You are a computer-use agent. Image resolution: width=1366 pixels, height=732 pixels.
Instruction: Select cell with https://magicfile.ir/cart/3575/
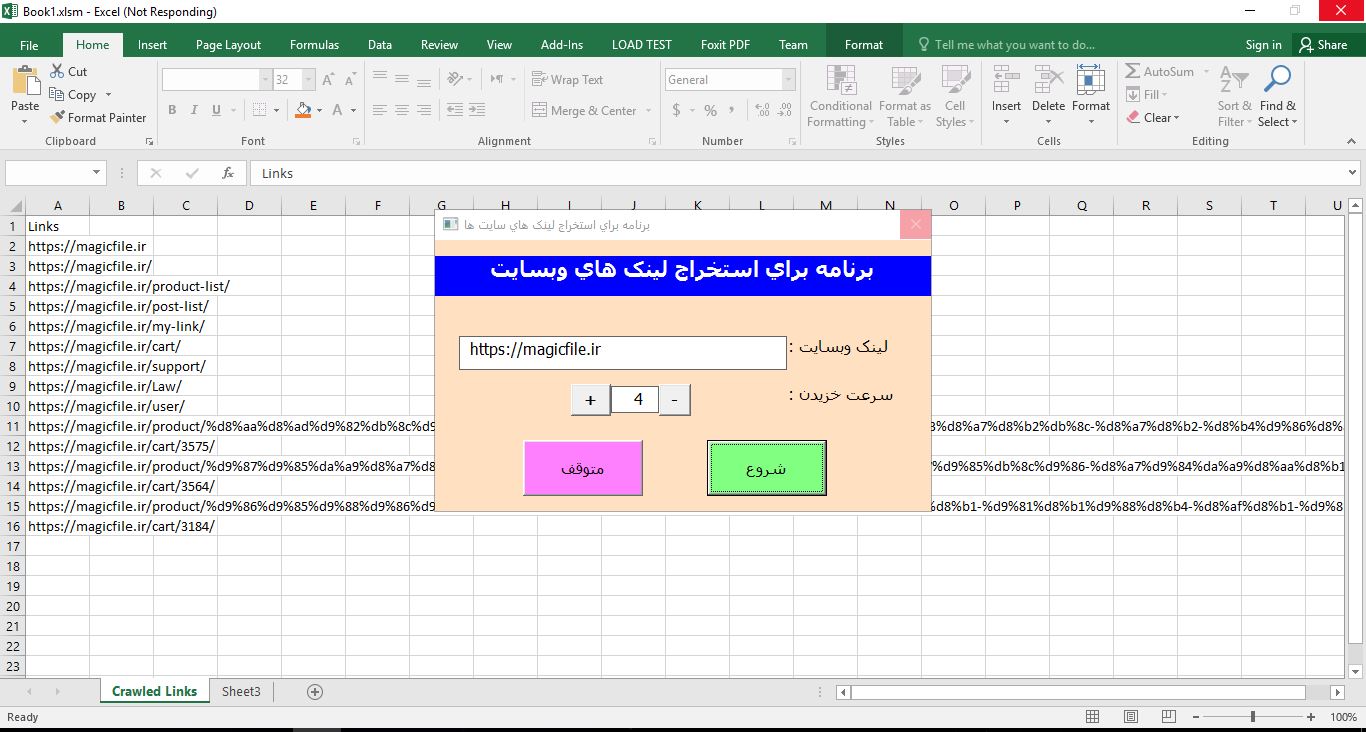pos(58,446)
